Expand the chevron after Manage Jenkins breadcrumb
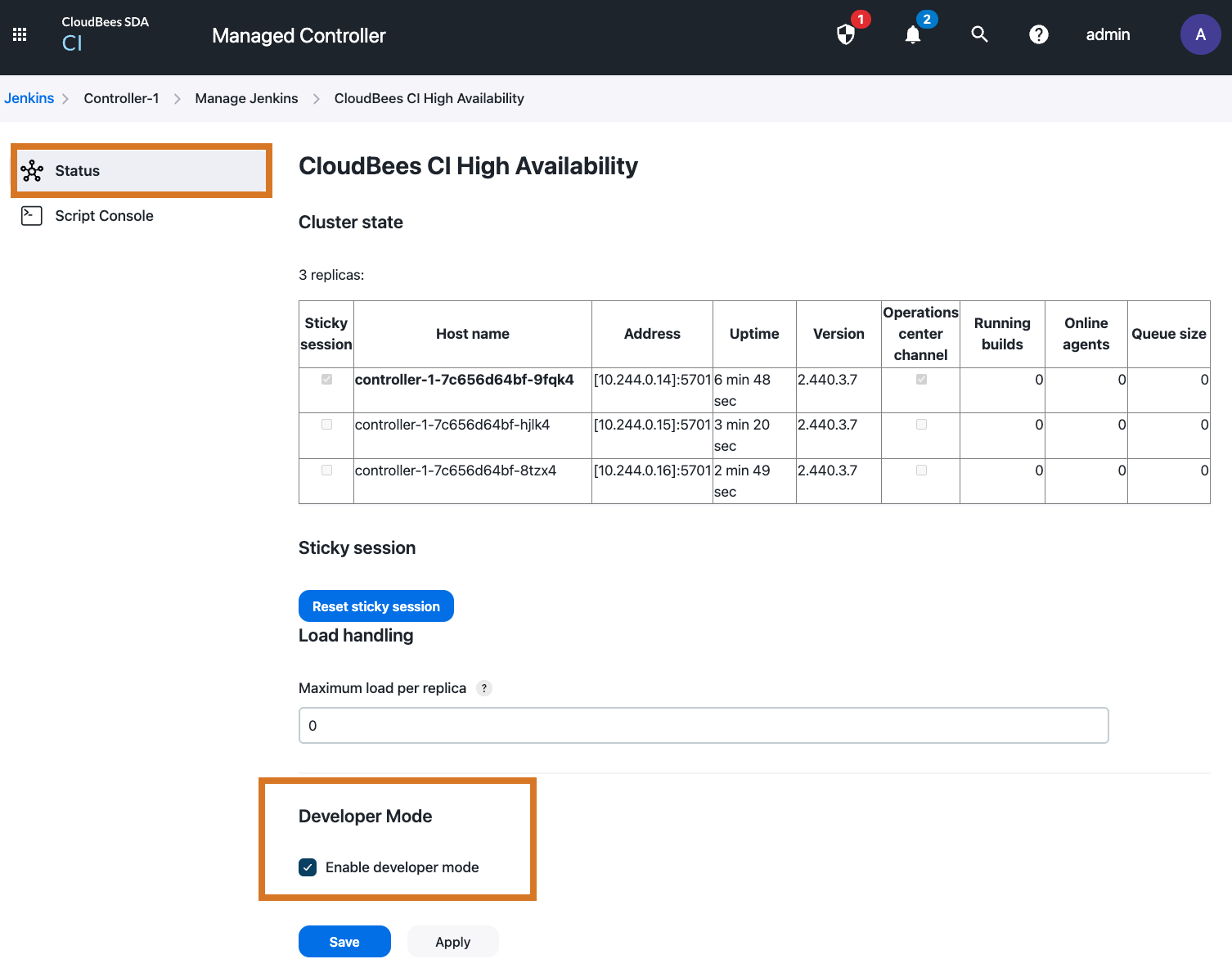The width and height of the screenshot is (1232, 977). (316, 99)
